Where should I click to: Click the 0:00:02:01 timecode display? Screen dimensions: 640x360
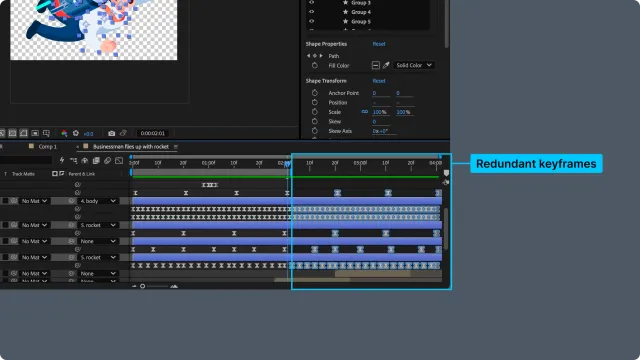(x=153, y=133)
